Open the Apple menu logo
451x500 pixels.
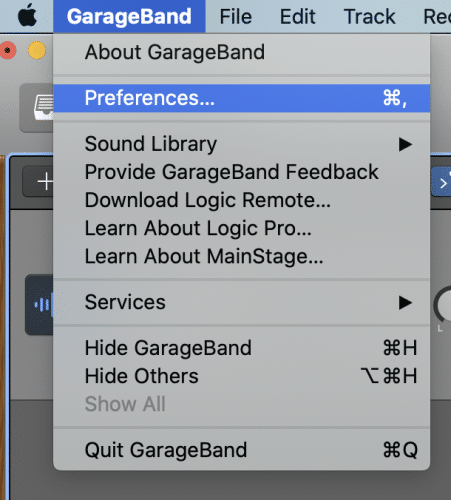point(27,15)
